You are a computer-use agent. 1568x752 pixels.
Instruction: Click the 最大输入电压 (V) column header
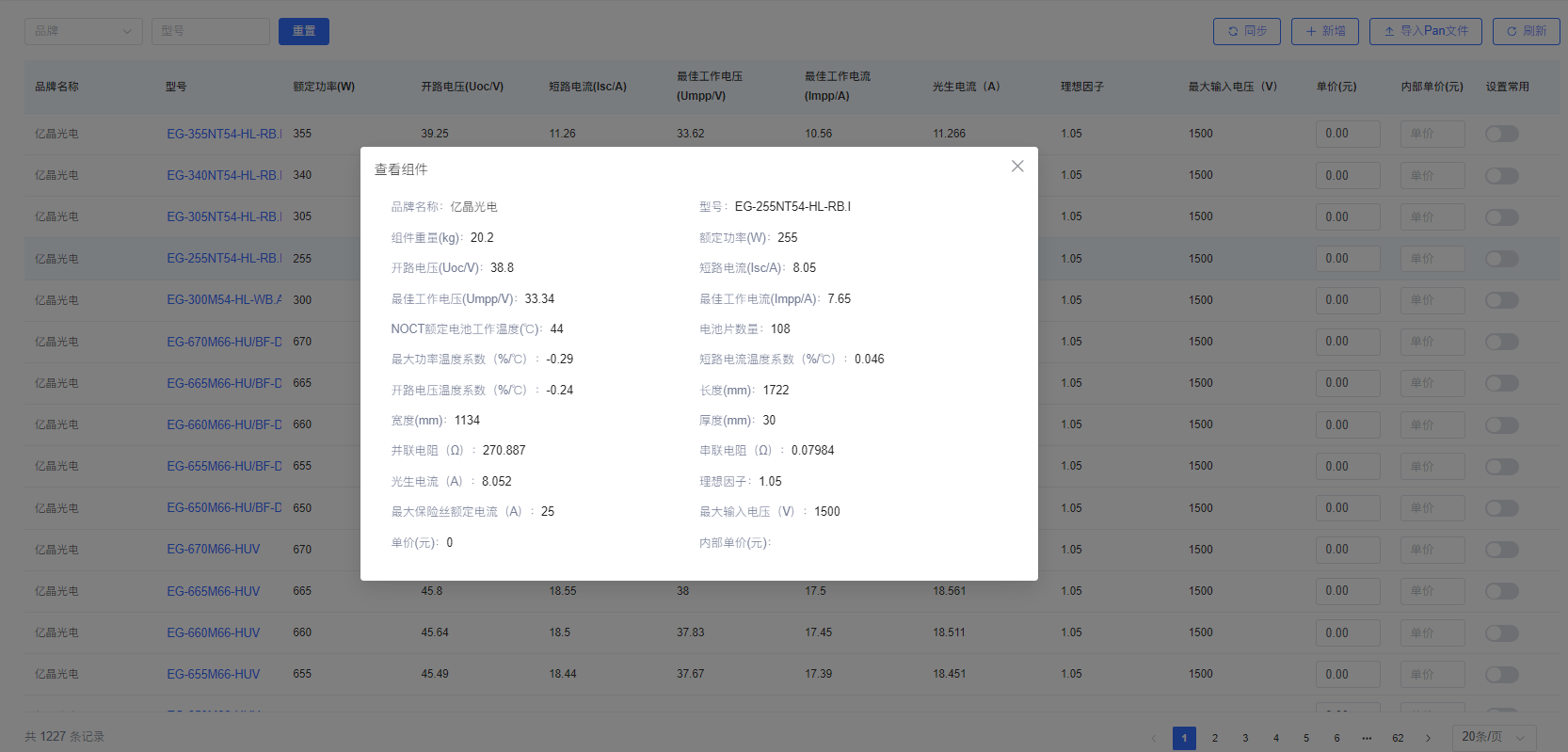point(1233,87)
